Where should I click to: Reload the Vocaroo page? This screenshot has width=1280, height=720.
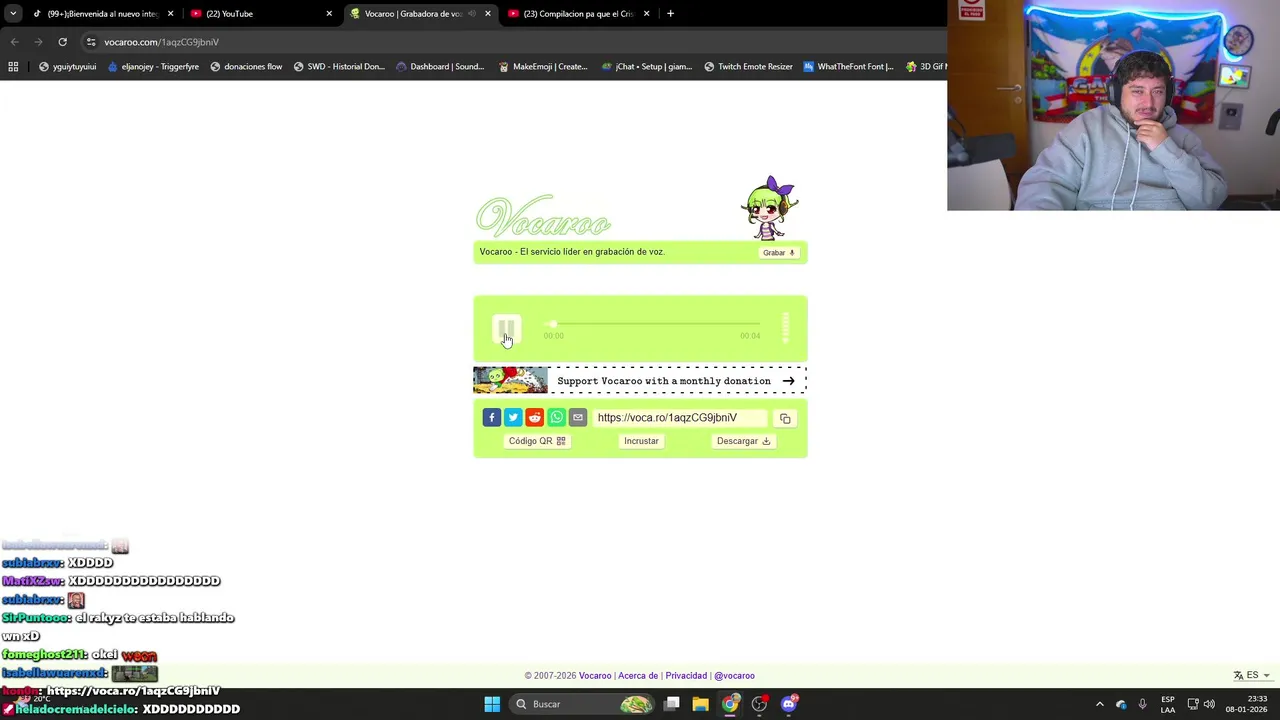click(62, 42)
